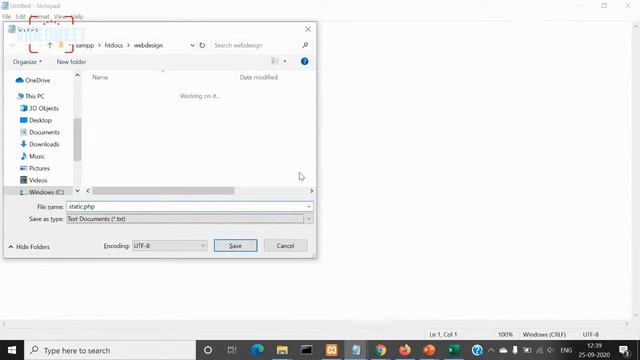Select This PC in navigation pane
640x360 pixels.
coord(30,96)
